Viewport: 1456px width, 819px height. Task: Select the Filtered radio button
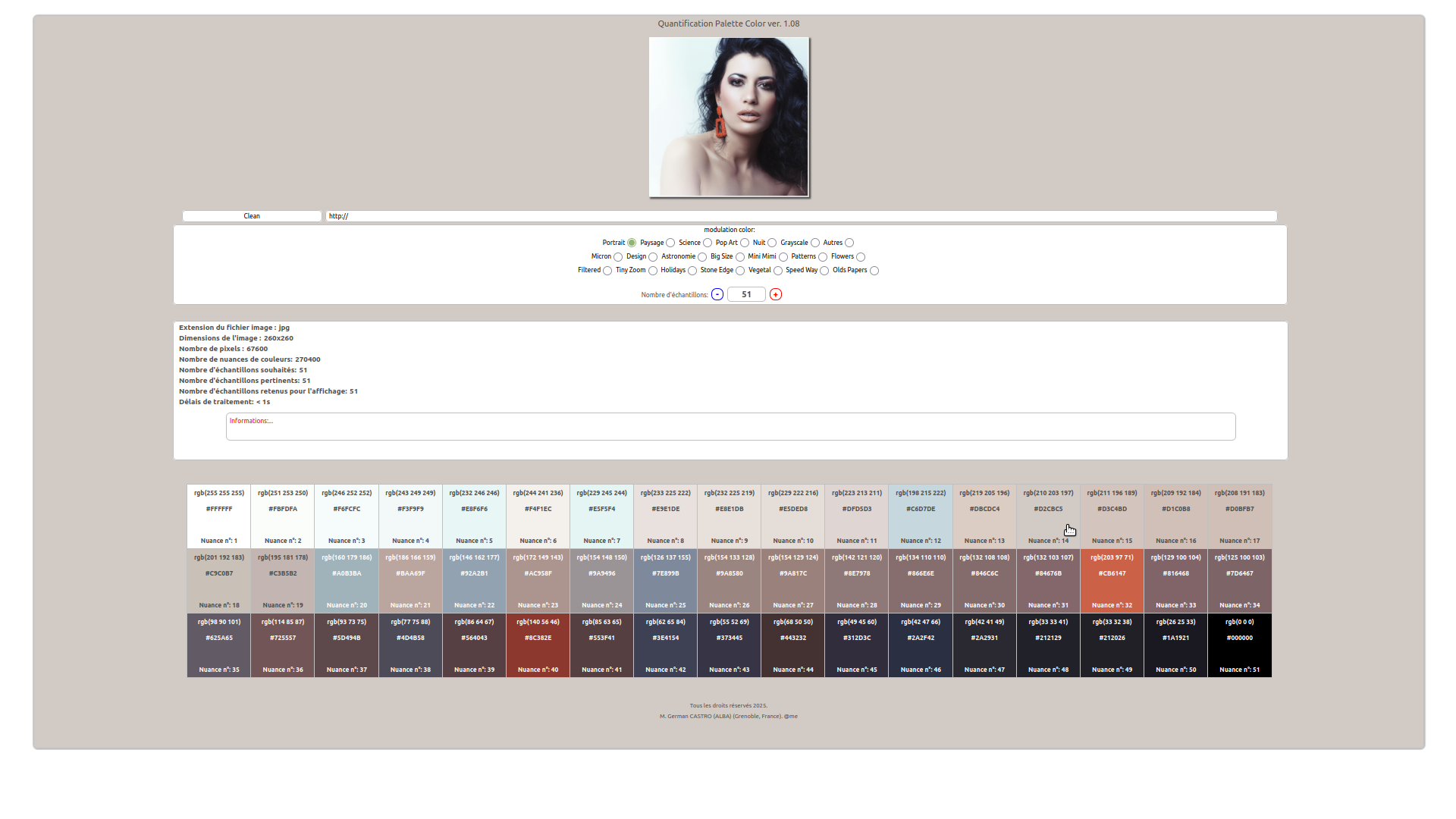(607, 271)
